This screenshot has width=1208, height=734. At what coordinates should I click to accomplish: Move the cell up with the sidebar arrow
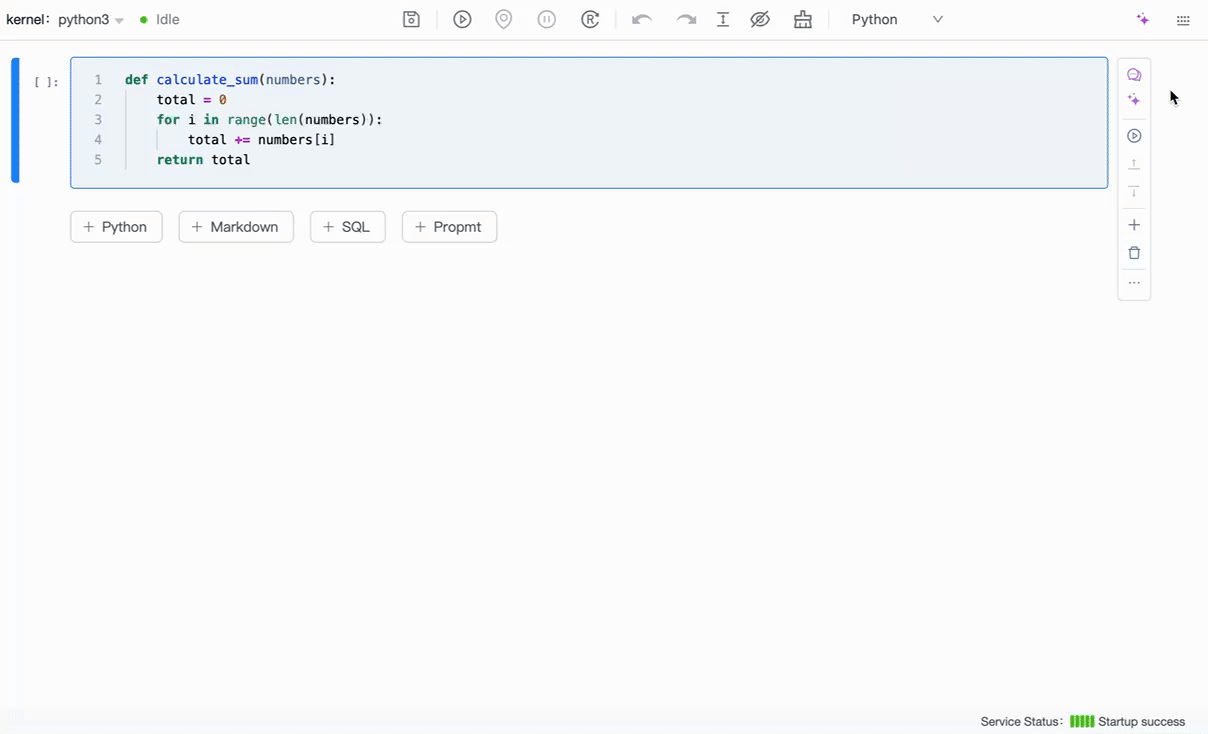[x=1134, y=164]
